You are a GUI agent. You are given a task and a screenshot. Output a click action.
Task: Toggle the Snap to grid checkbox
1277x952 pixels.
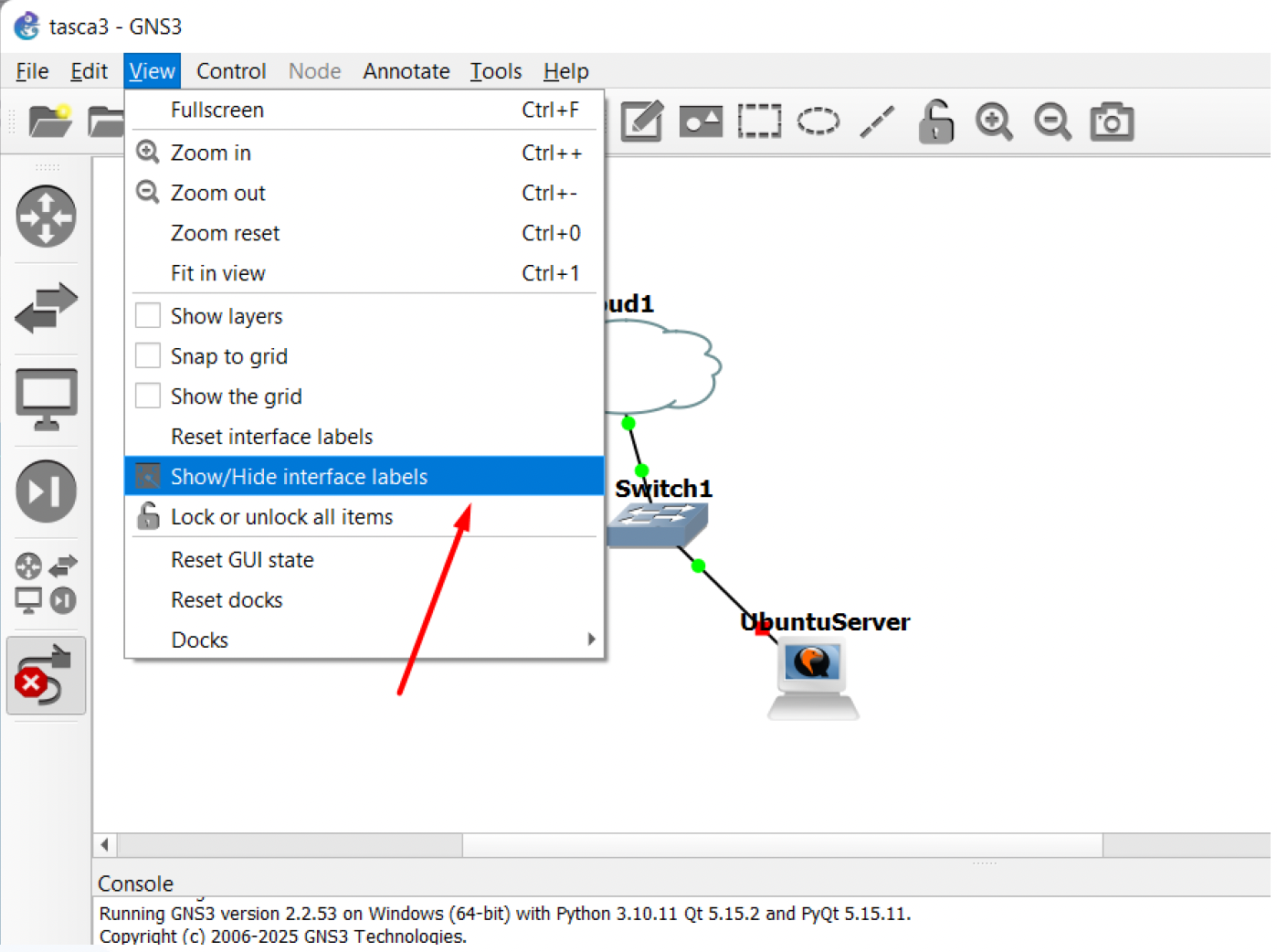click(148, 356)
